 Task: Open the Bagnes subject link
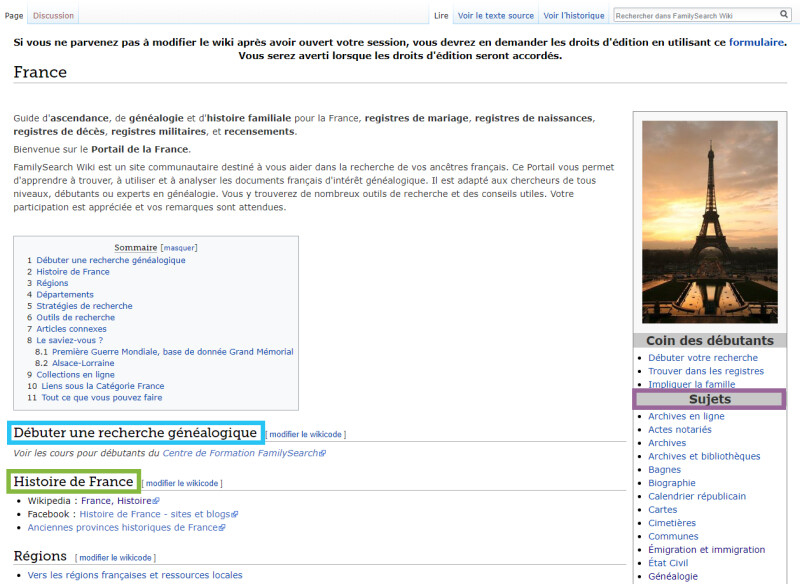pos(664,469)
